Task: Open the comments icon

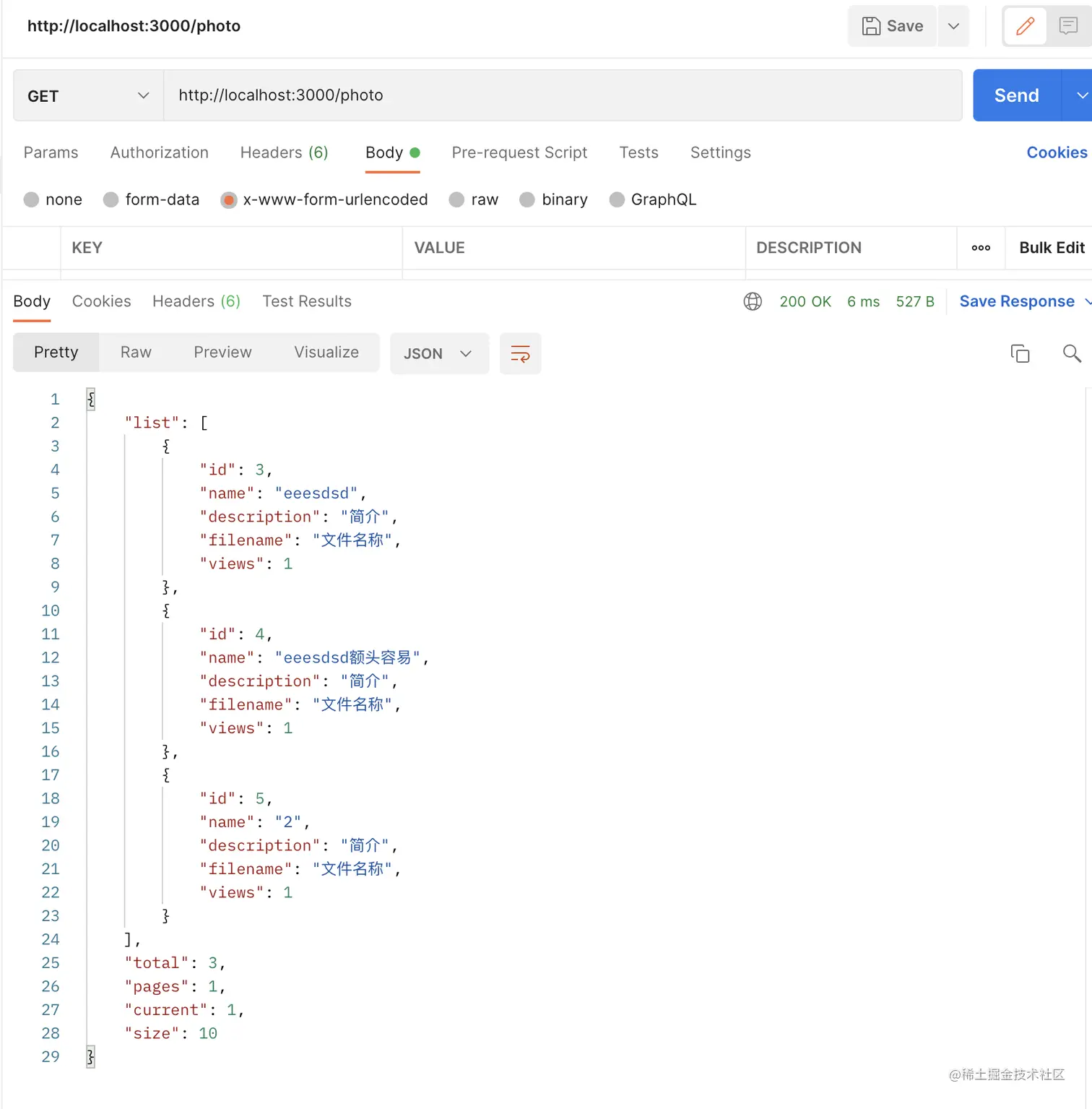Action: 1068,27
